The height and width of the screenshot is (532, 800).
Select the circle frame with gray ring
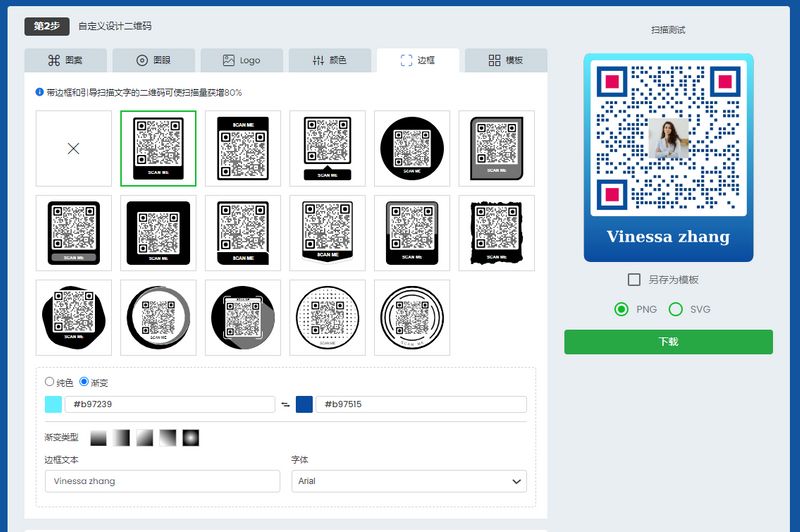(x=158, y=317)
